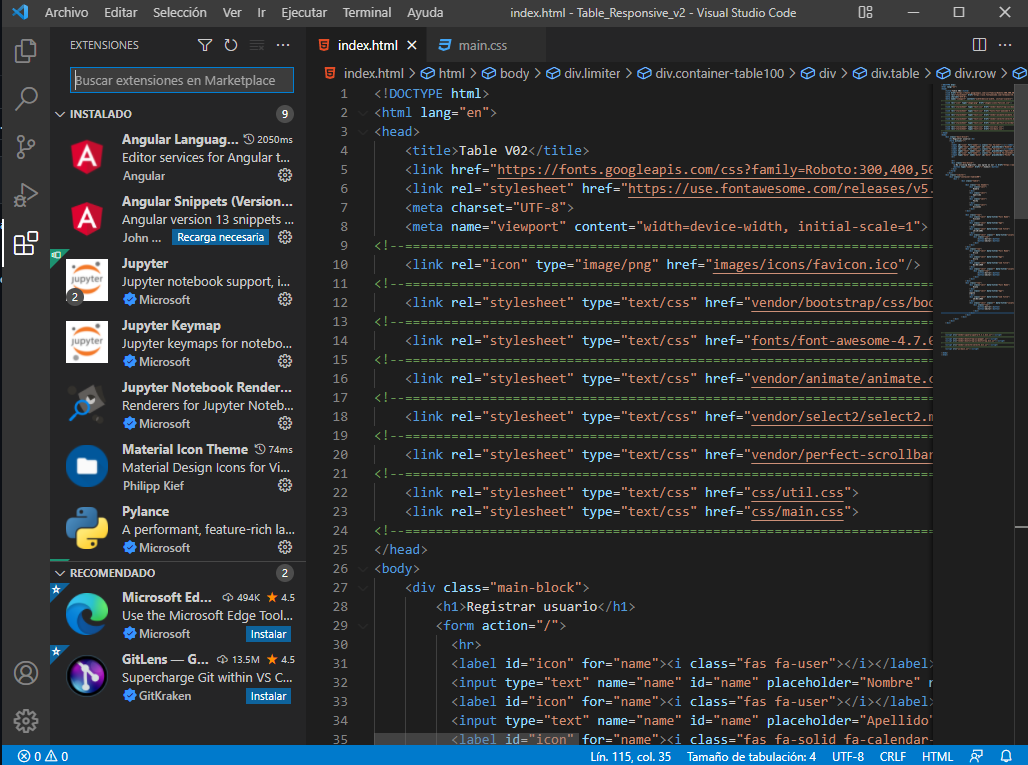This screenshot has width=1028, height=765.
Task: Open the Material Icon Theme extension entry
Action: [x=178, y=467]
